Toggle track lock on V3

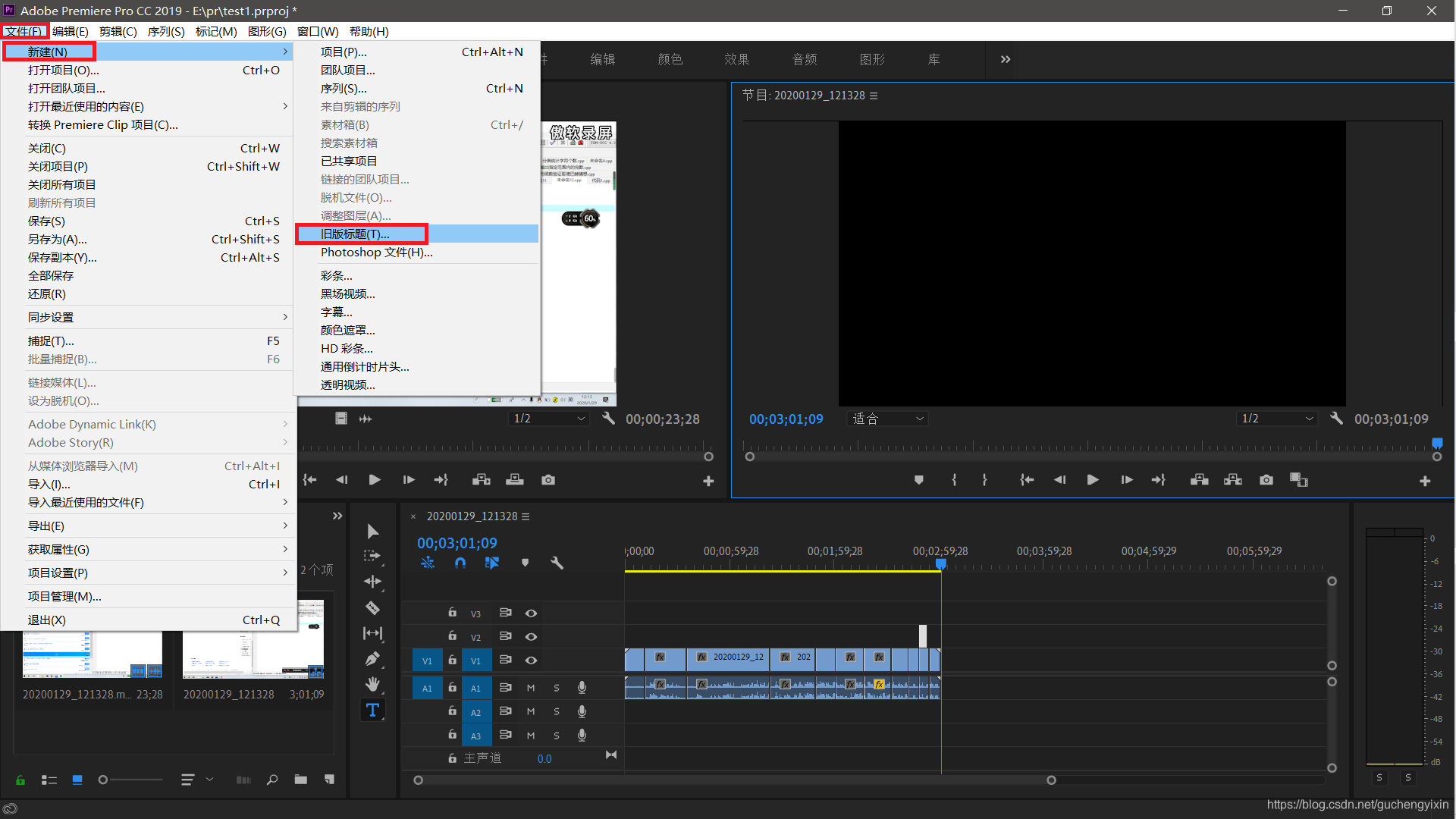click(452, 613)
